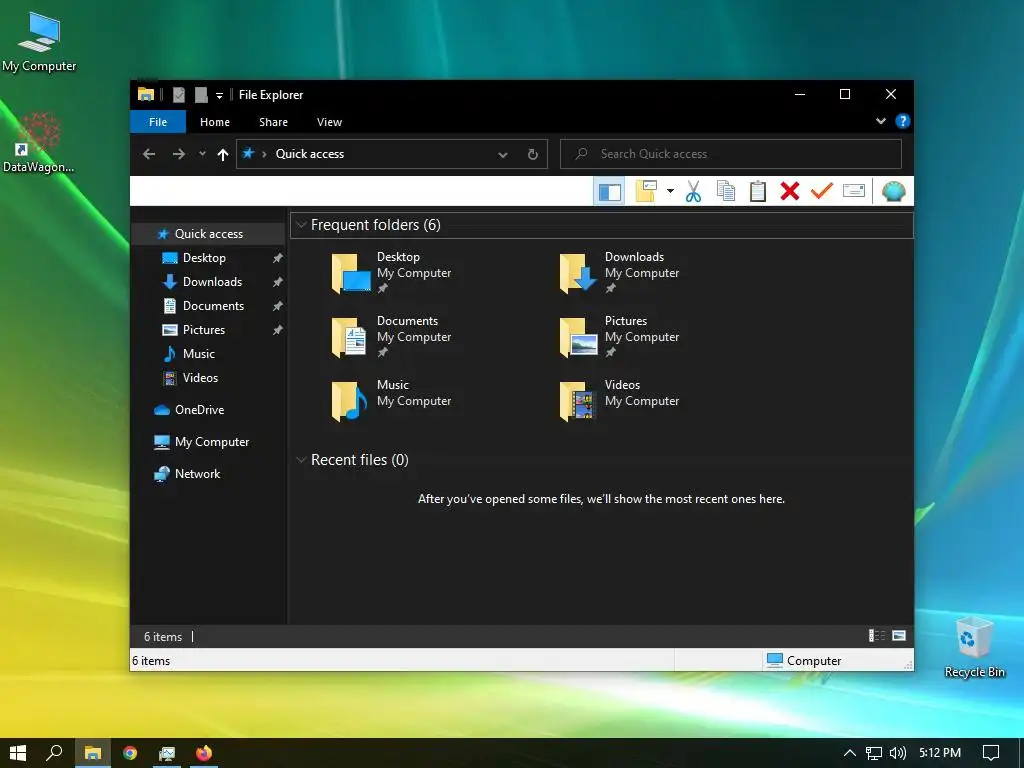Image resolution: width=1024 pixels, height=768 pixels.
Task: Click the title bar Properties quick access icon
Action: click(x=178, y=95)
